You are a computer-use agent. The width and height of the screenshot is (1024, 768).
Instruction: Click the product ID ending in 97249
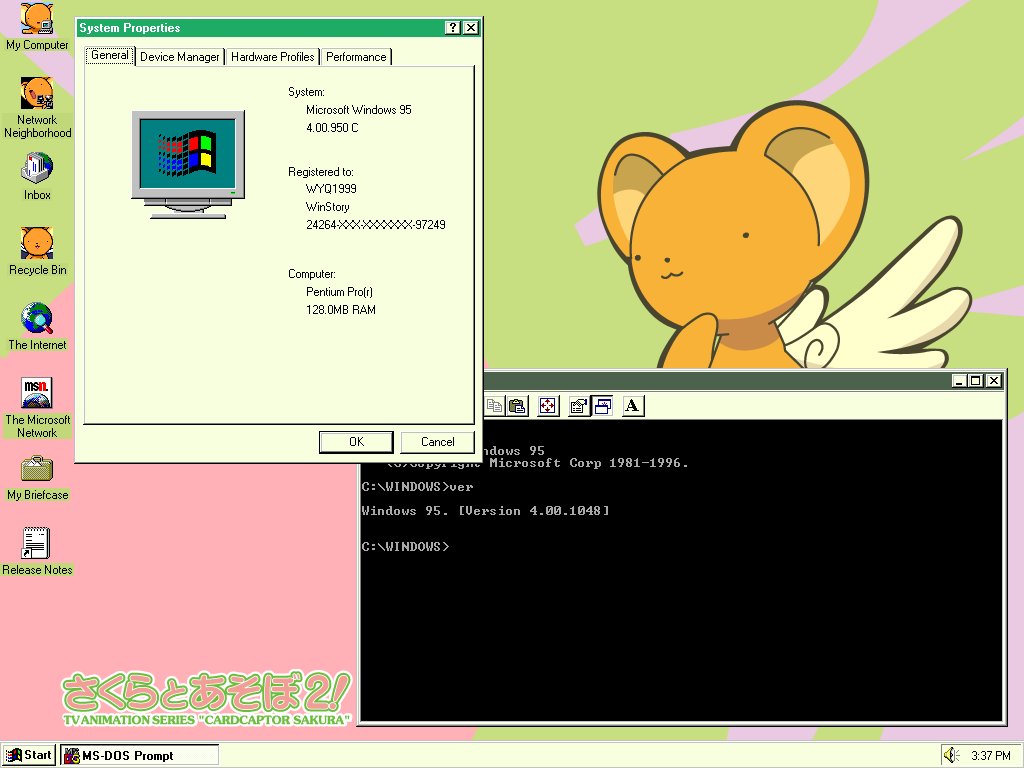click(376, 225)
